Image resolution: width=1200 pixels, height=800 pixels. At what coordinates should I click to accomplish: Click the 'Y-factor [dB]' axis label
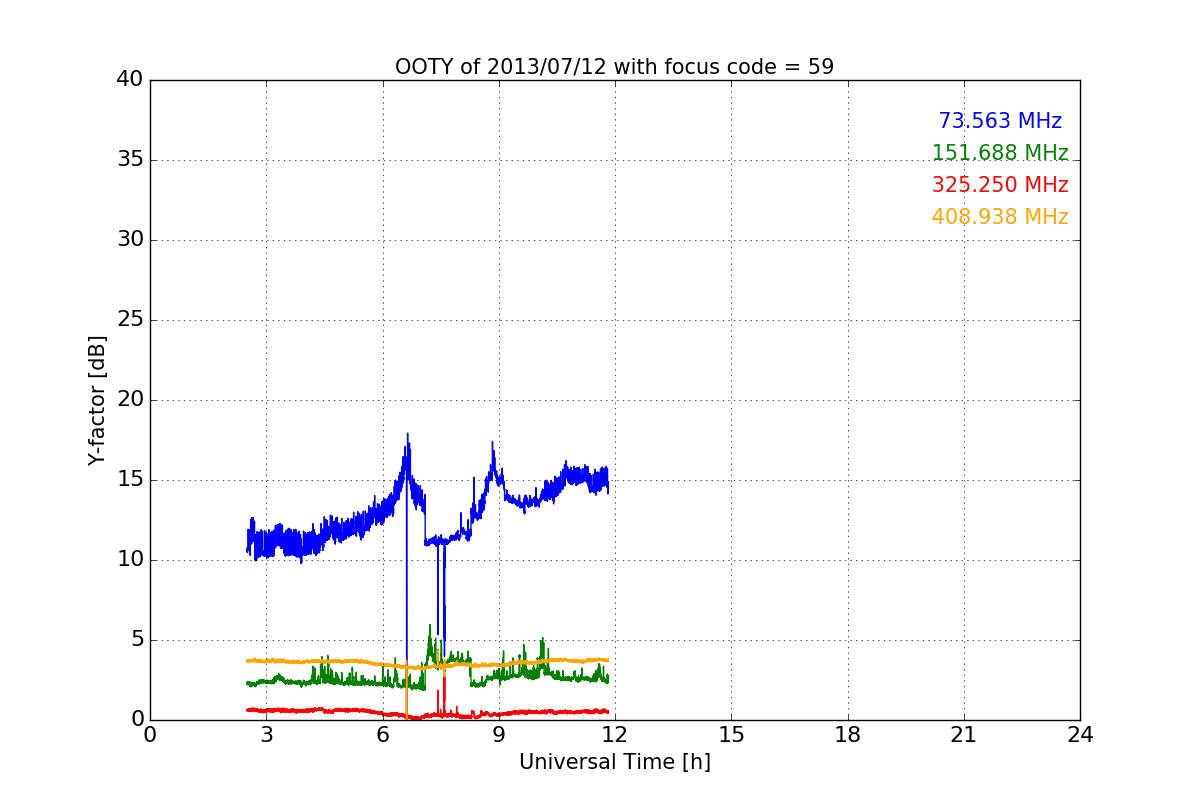pyautogui.click(x=97, y=400)
